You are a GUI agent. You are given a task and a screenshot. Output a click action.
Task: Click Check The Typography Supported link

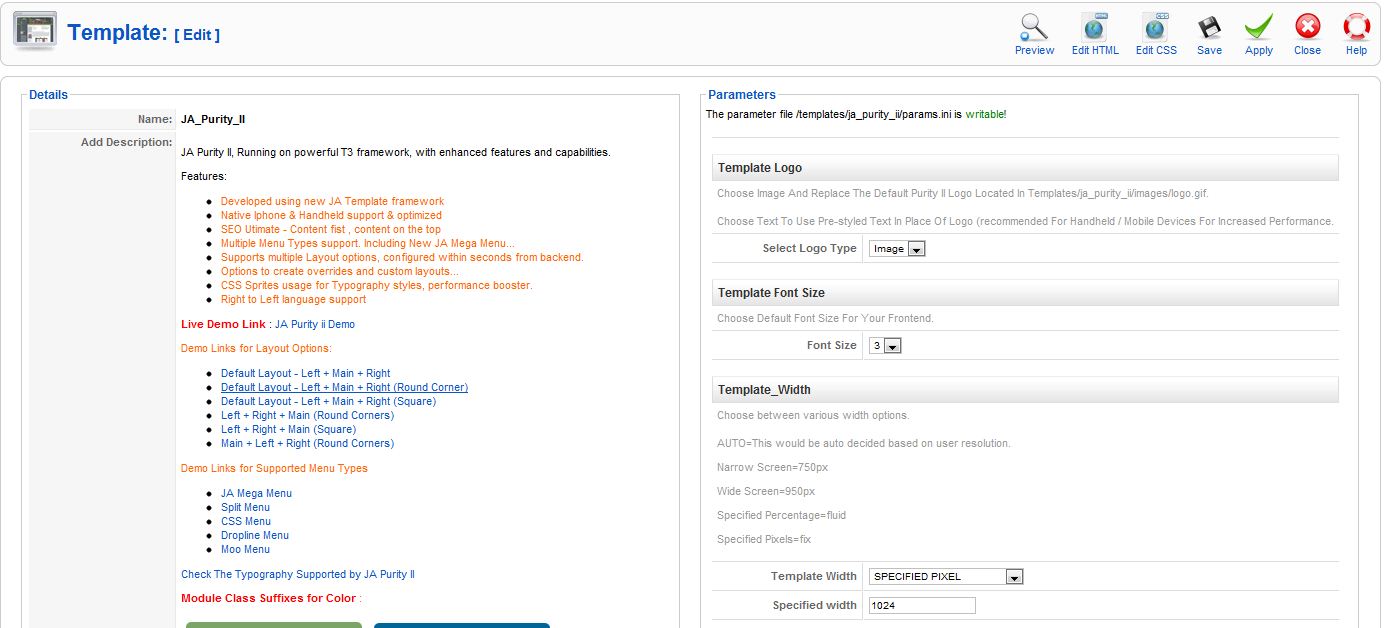(x=297, y=575)
